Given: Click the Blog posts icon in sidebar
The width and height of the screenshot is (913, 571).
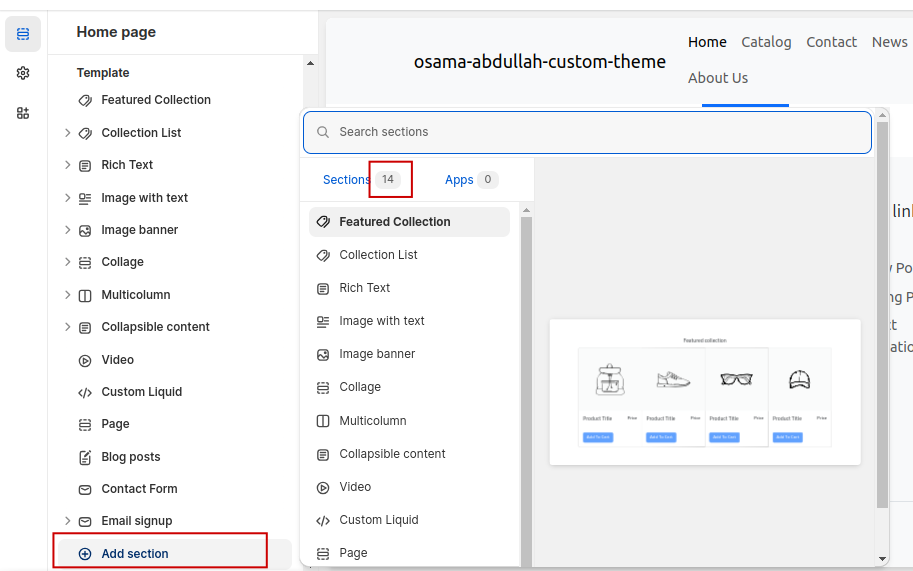Looking at the screenshot, I should coord(85,457).
